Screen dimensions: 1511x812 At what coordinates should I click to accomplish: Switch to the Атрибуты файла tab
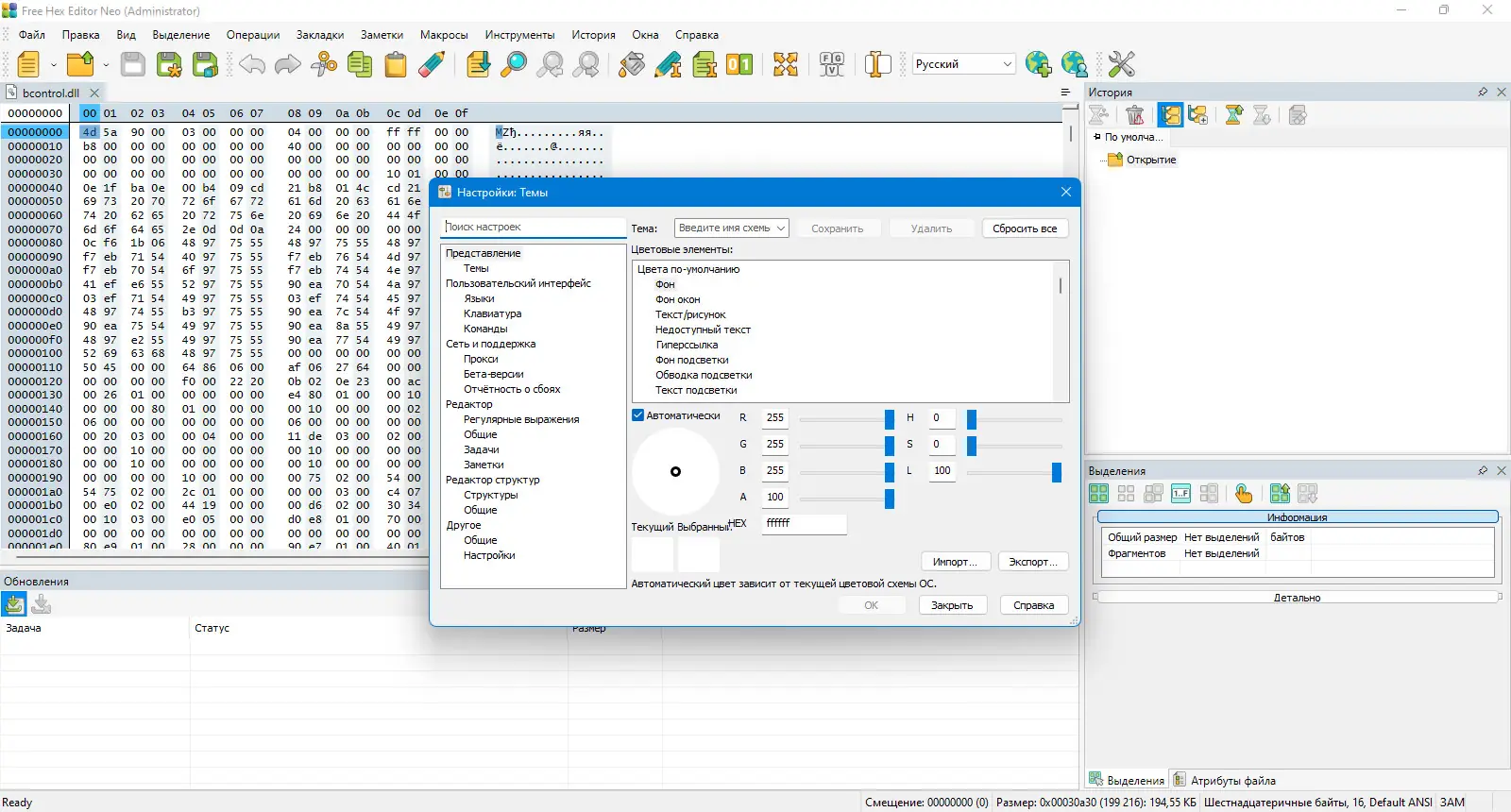[x=1225, y=781]
